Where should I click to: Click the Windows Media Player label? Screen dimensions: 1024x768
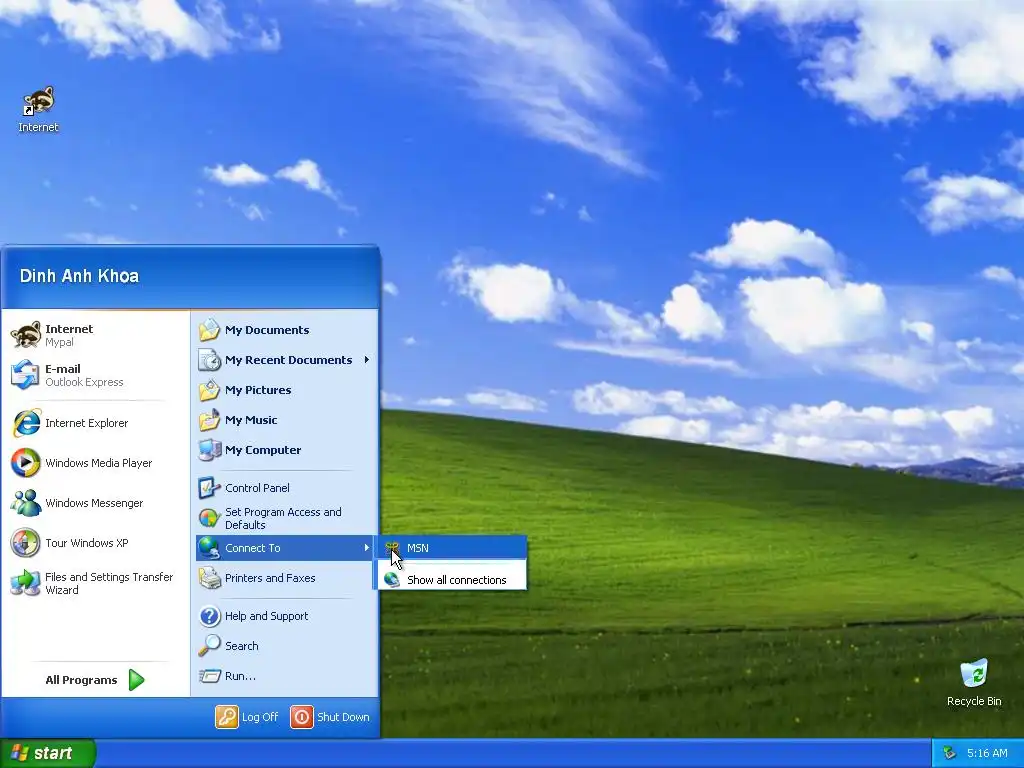pyautogui.click(x=99, y=463)
